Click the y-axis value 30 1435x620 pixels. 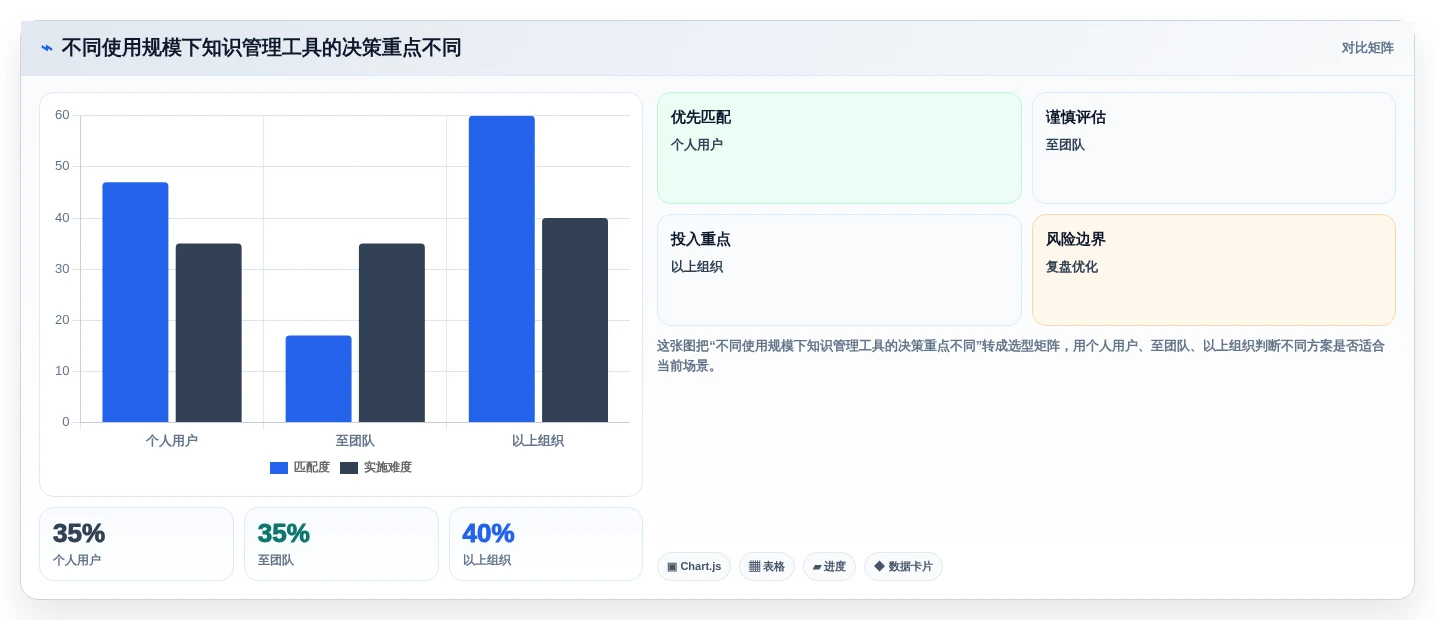[x=62, y=269]
